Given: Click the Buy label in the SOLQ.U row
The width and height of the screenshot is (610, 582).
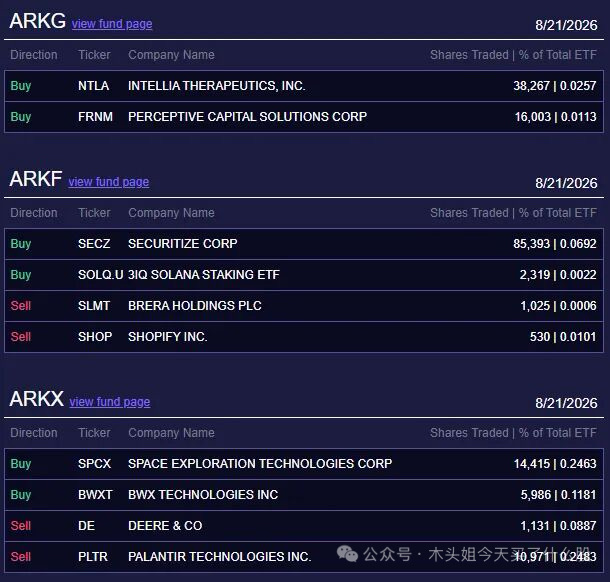Looking at the screenshot, I should [21, 275].
